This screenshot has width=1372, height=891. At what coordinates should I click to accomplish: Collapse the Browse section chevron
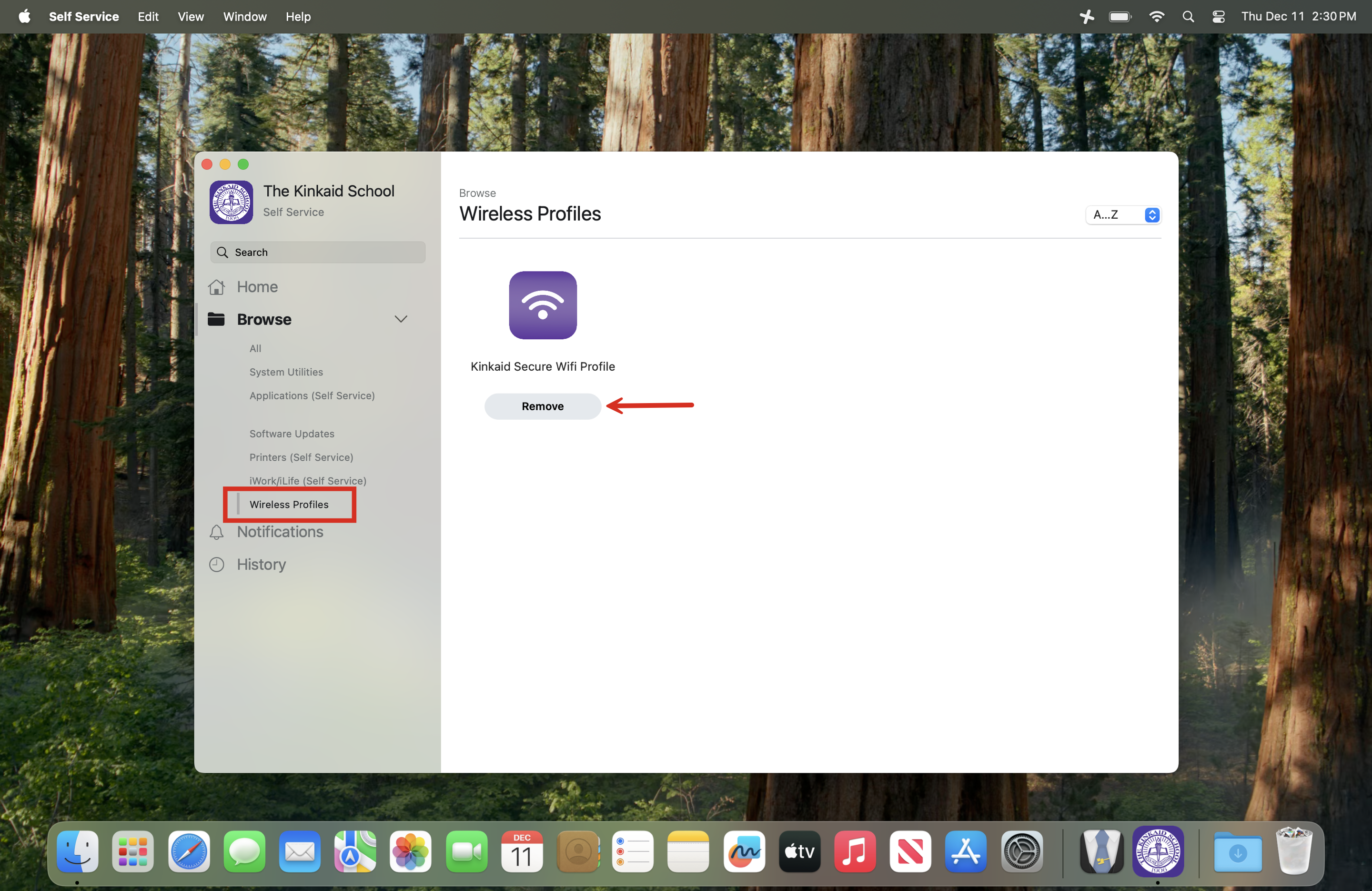[401, 319]
